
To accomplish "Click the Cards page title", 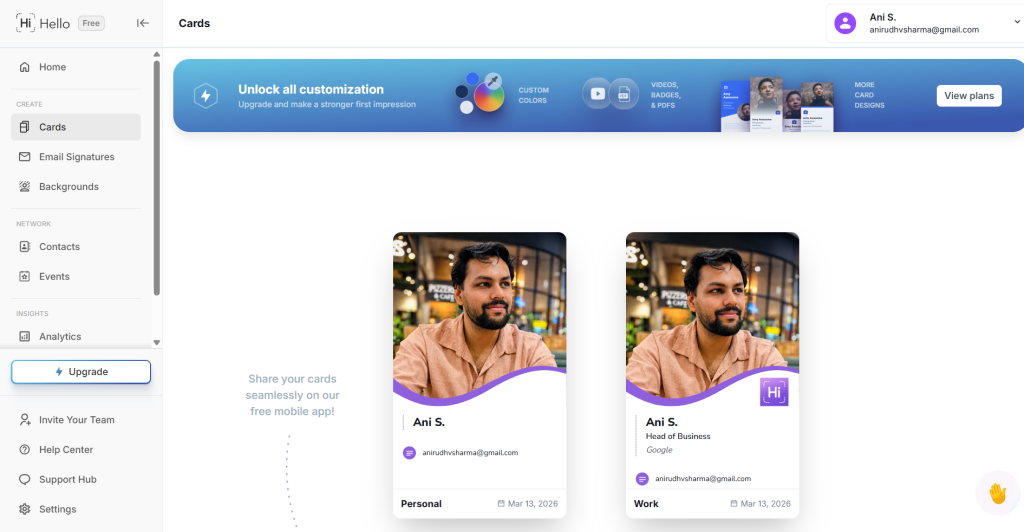I will [195, 23].
